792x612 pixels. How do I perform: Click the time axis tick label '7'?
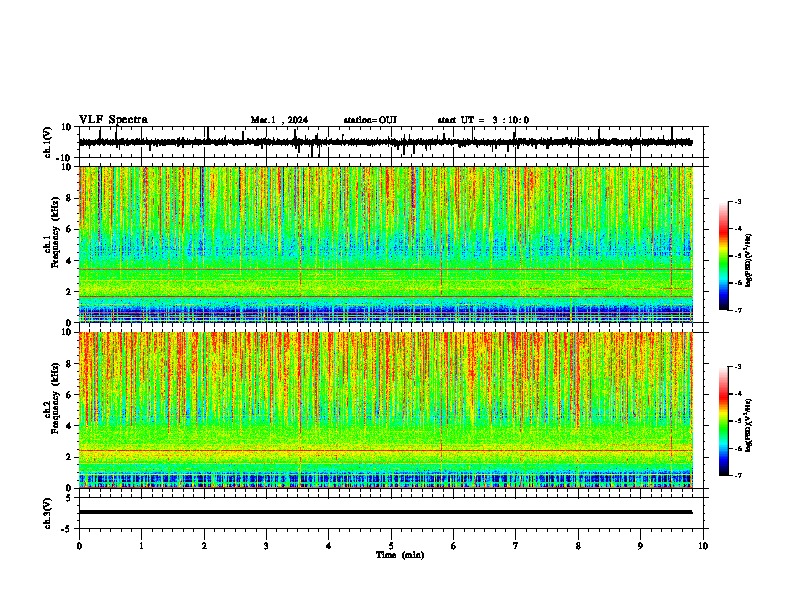pos(516,546)
